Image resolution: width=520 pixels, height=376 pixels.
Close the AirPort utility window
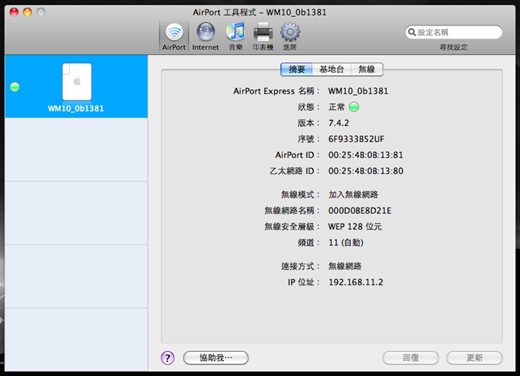click(x=14, y=12)
